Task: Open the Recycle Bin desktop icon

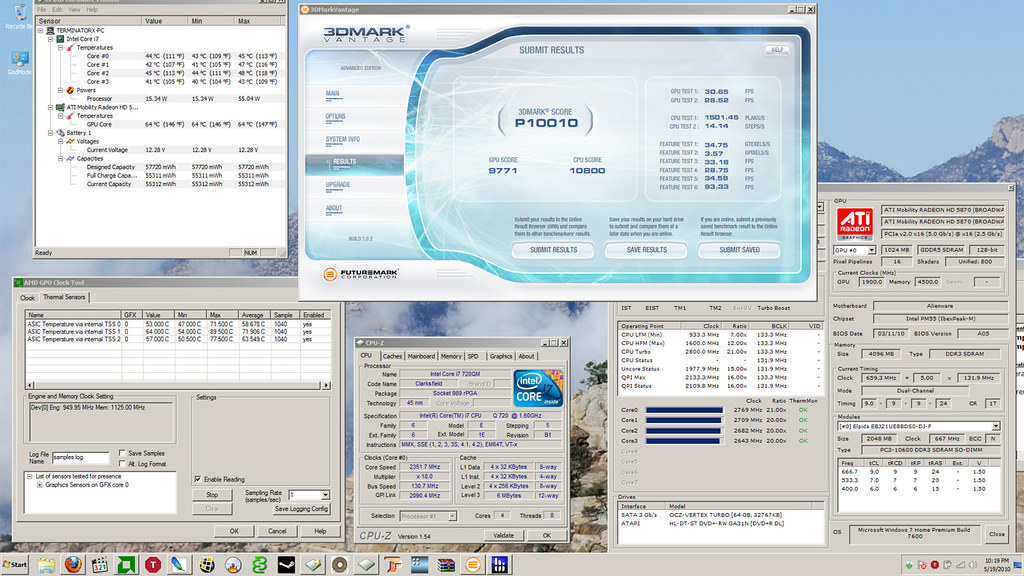Action: (x=19, y=15)
